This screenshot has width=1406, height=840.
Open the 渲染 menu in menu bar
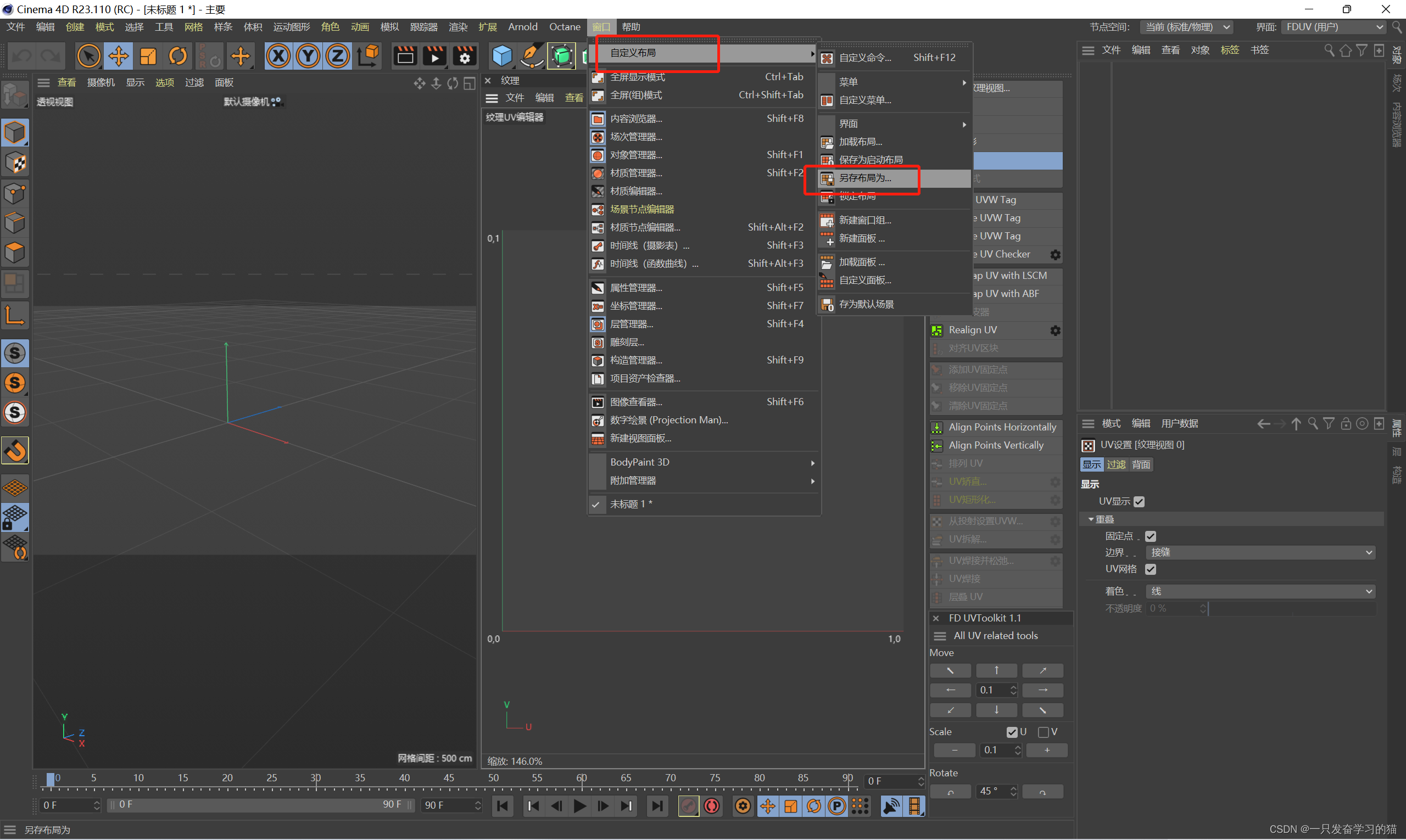pyautogui.click(x=457, y=26)
